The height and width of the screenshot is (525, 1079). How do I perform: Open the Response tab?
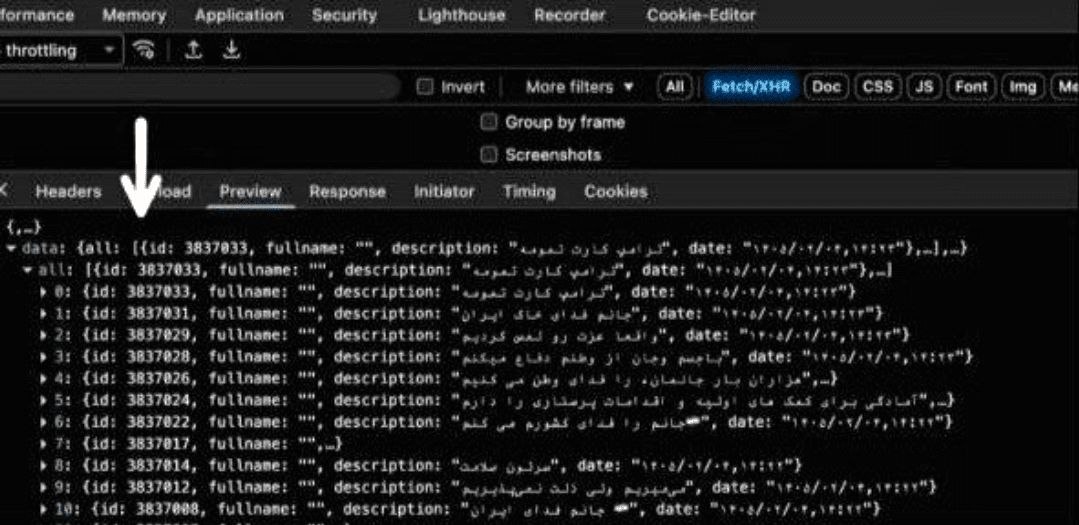click(347, 191)
